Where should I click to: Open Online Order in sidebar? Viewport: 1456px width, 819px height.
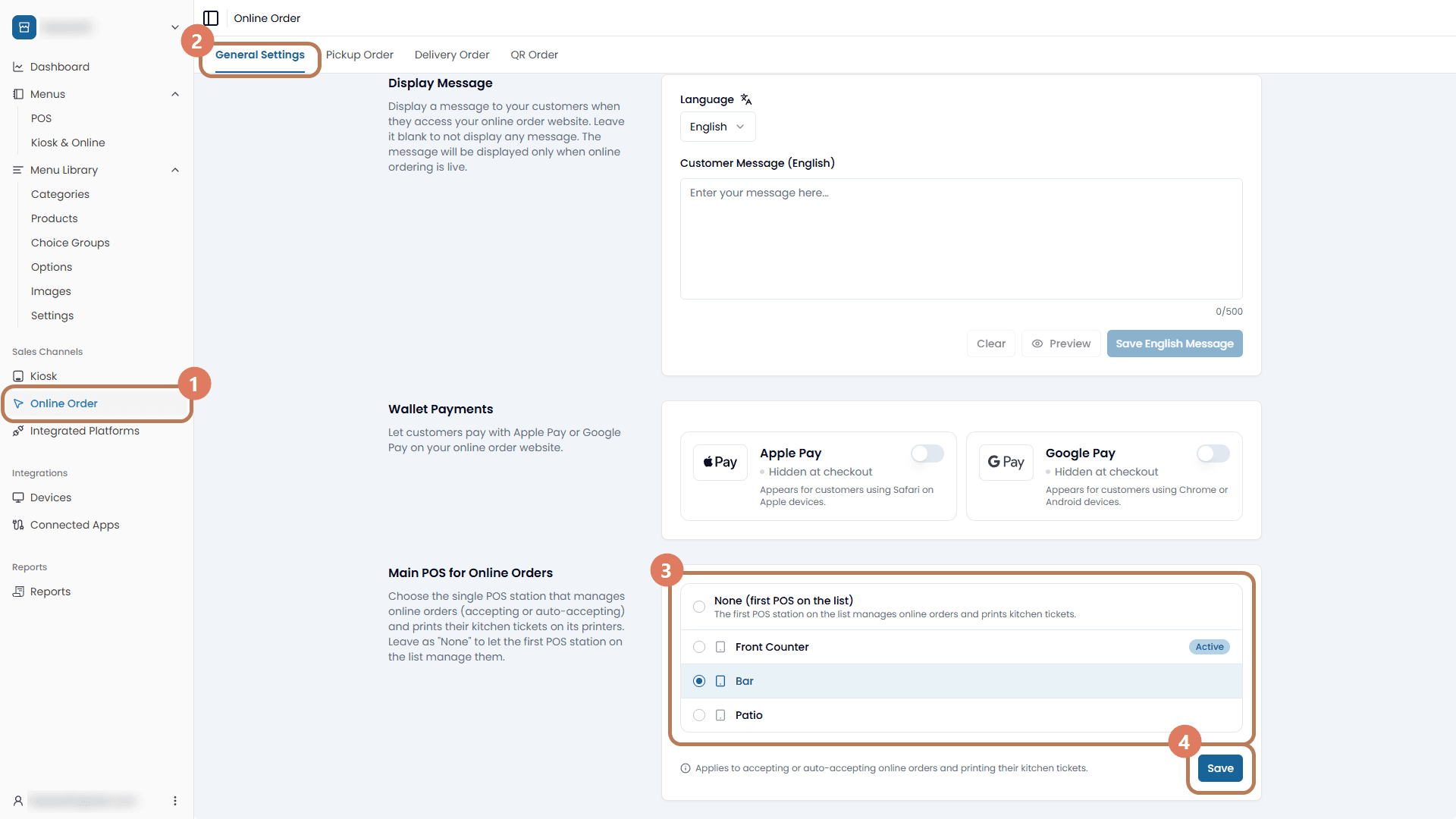(97, 403)
